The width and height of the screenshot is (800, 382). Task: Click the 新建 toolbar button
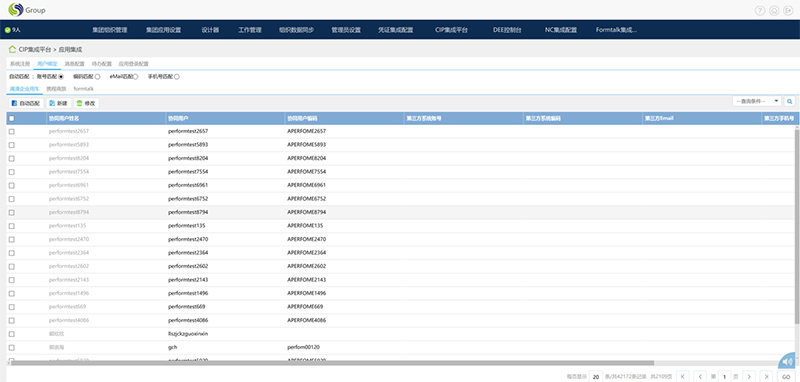coord(58,103)
